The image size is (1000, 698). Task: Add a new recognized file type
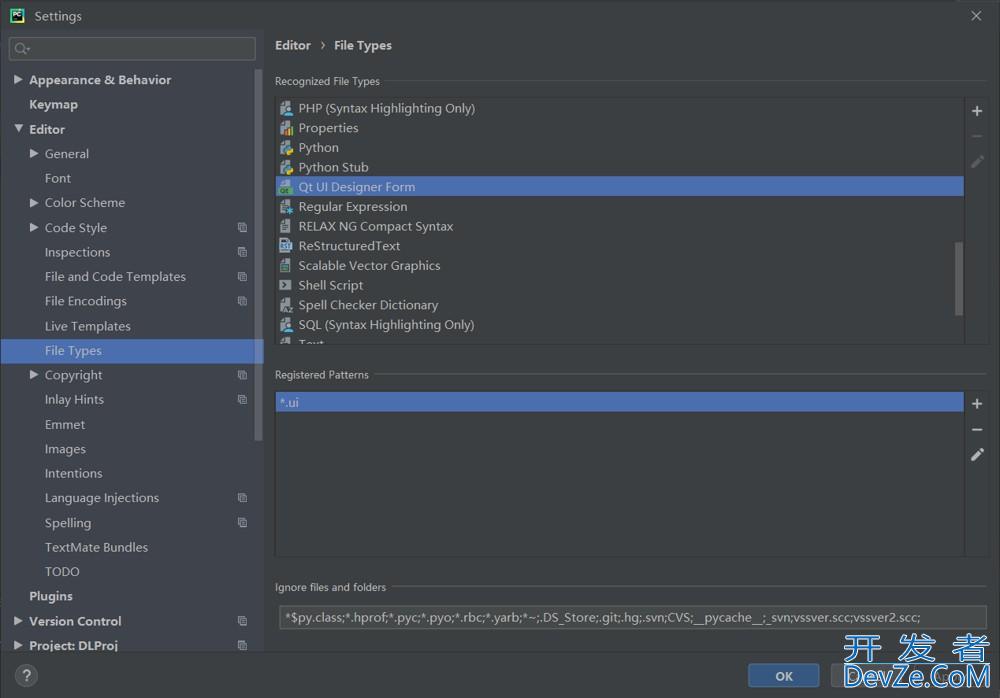click(976, 111)
